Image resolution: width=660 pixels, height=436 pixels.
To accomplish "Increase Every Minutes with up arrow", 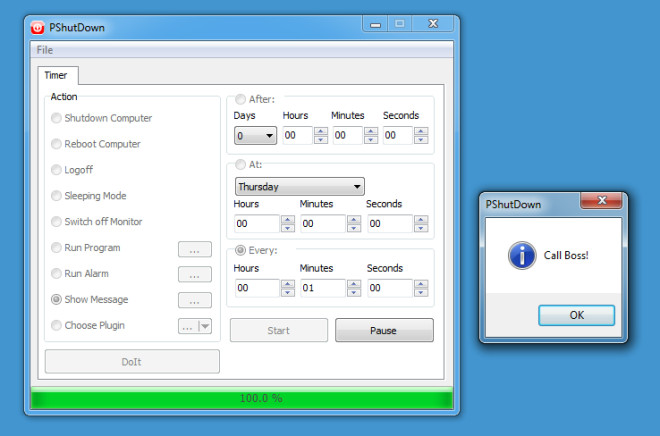I will click(x=354, y=284).
